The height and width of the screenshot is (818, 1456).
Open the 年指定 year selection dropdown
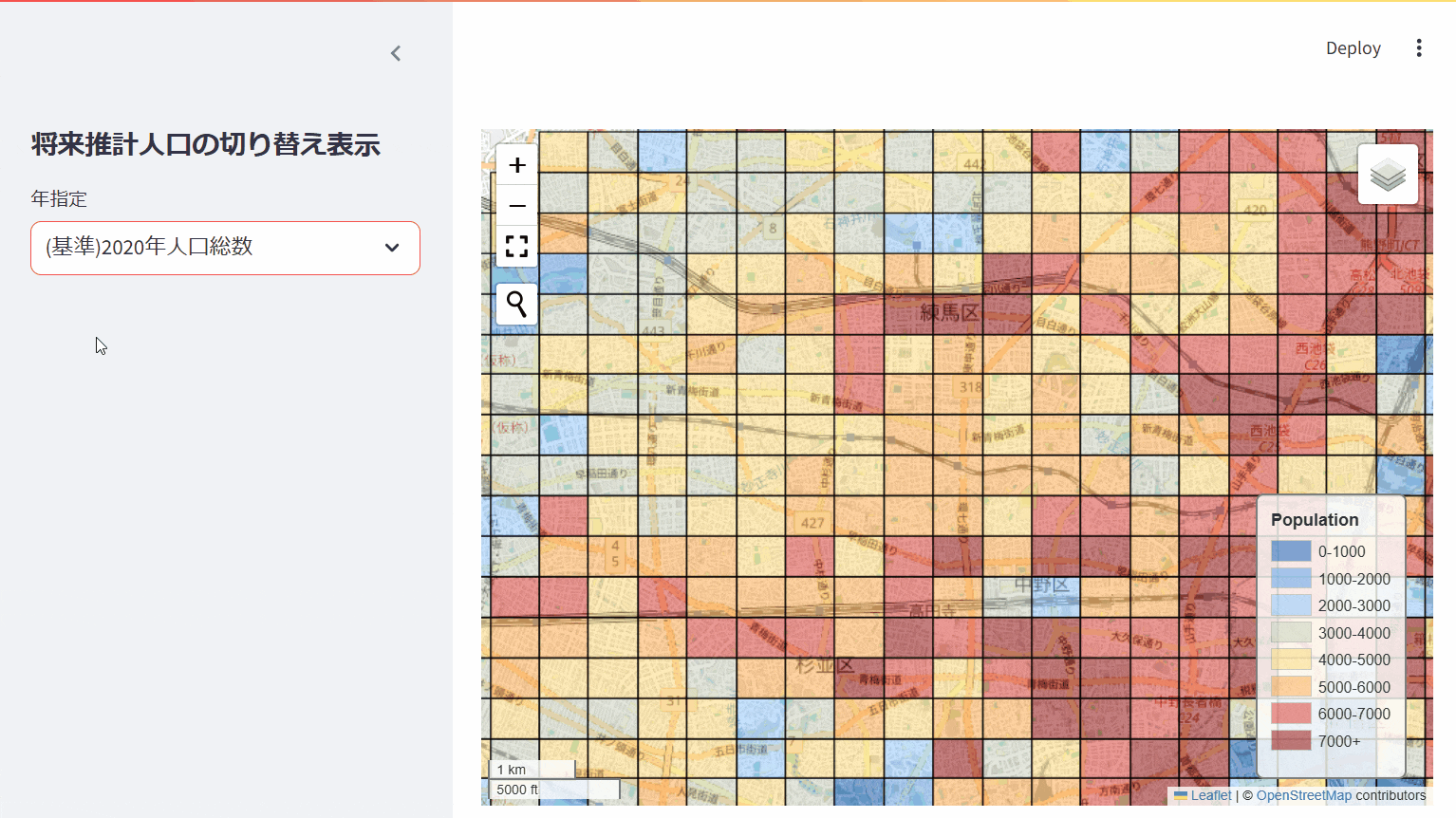(x=225, y=248)
